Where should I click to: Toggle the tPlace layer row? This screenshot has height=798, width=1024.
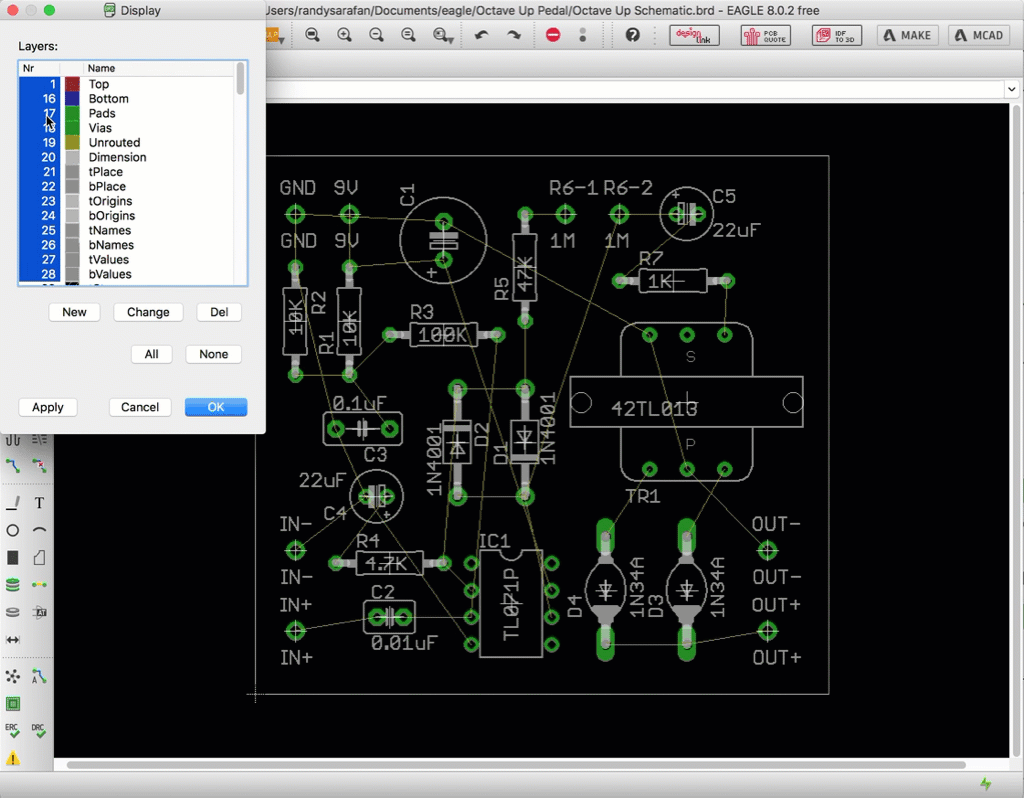tap(126, 172)
